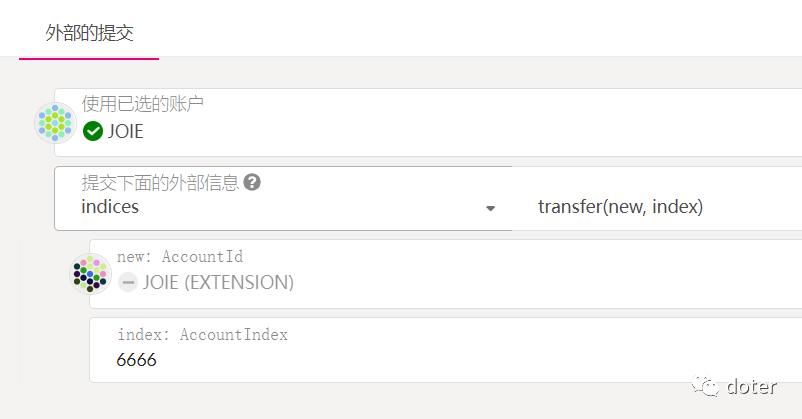The height and width of the screenshot is (419, 802).
Task: Click the 提交下面的外部信息 label
Action: tap(160, 183)
